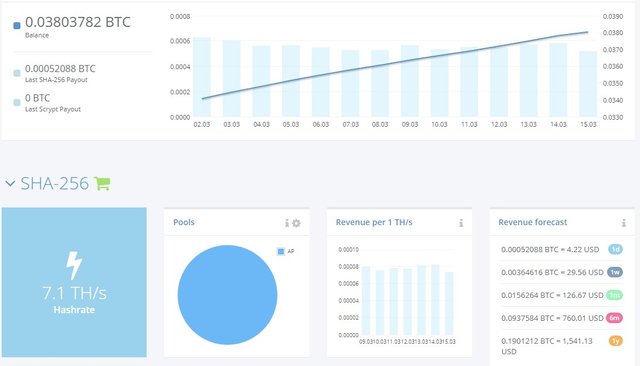Collapse the SHA-256 section chevron
The width and height of the screenshot is (640, 366).
[10, 184]
